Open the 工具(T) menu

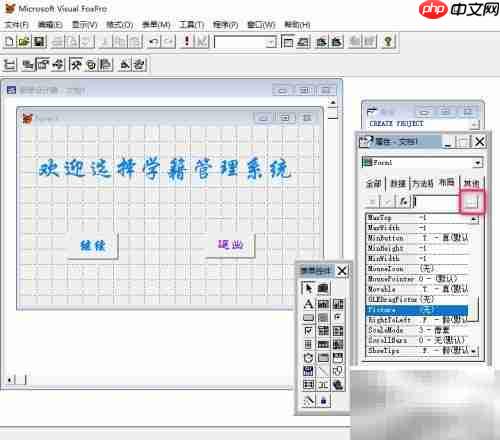tap(192, 25)
